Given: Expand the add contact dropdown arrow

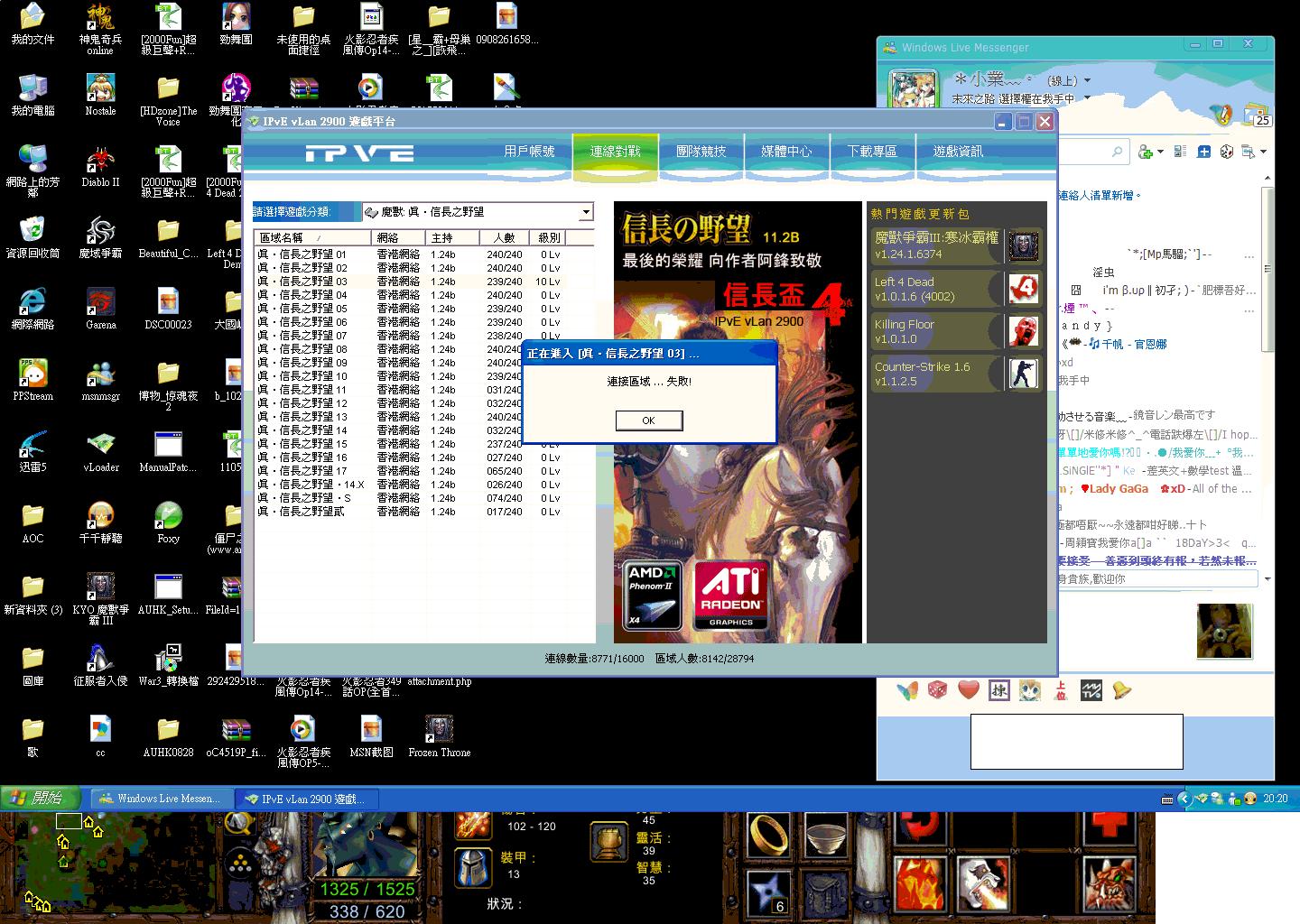Looking at the screenshot, I should [1160, 152].
